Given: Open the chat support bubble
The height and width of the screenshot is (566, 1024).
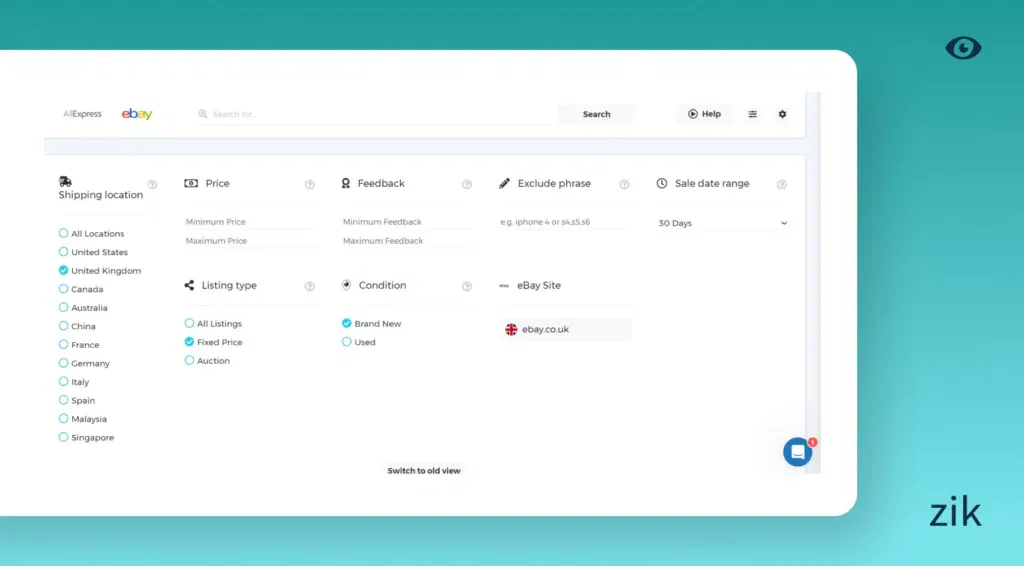Looking at the screenshot, I should pyautogui.click(x=797, y=452).
